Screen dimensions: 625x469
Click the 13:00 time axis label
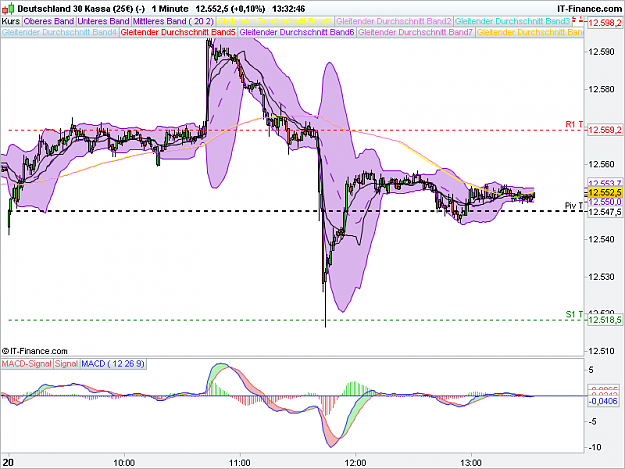click(x=471, y=463)
